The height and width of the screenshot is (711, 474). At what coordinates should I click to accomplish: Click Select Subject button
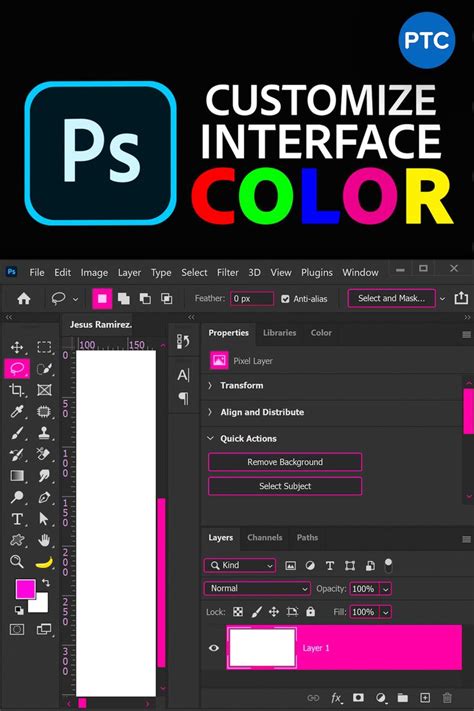pyautogui.click(x=285, y=486)
